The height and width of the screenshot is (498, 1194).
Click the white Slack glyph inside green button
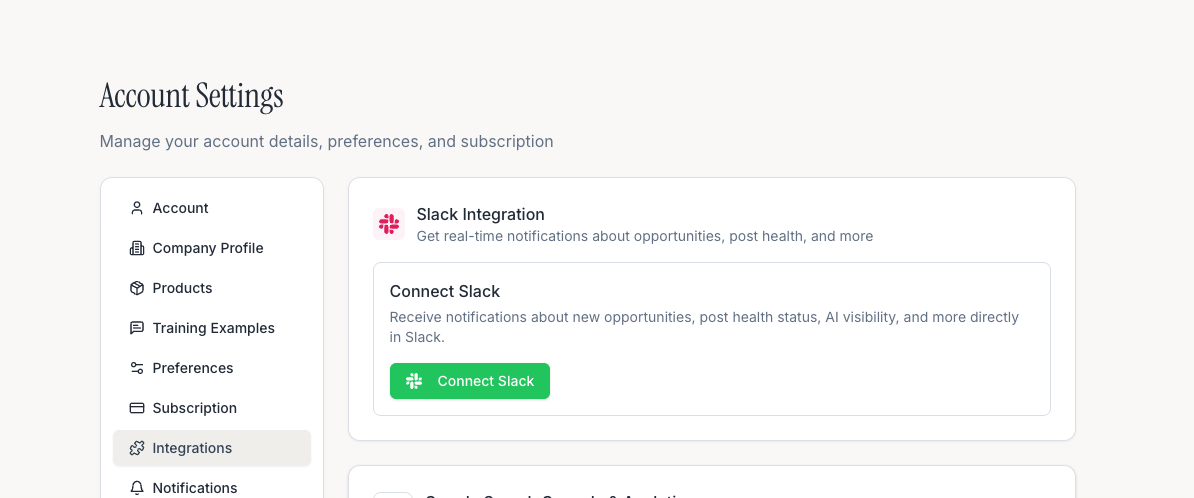click(414, 381)
